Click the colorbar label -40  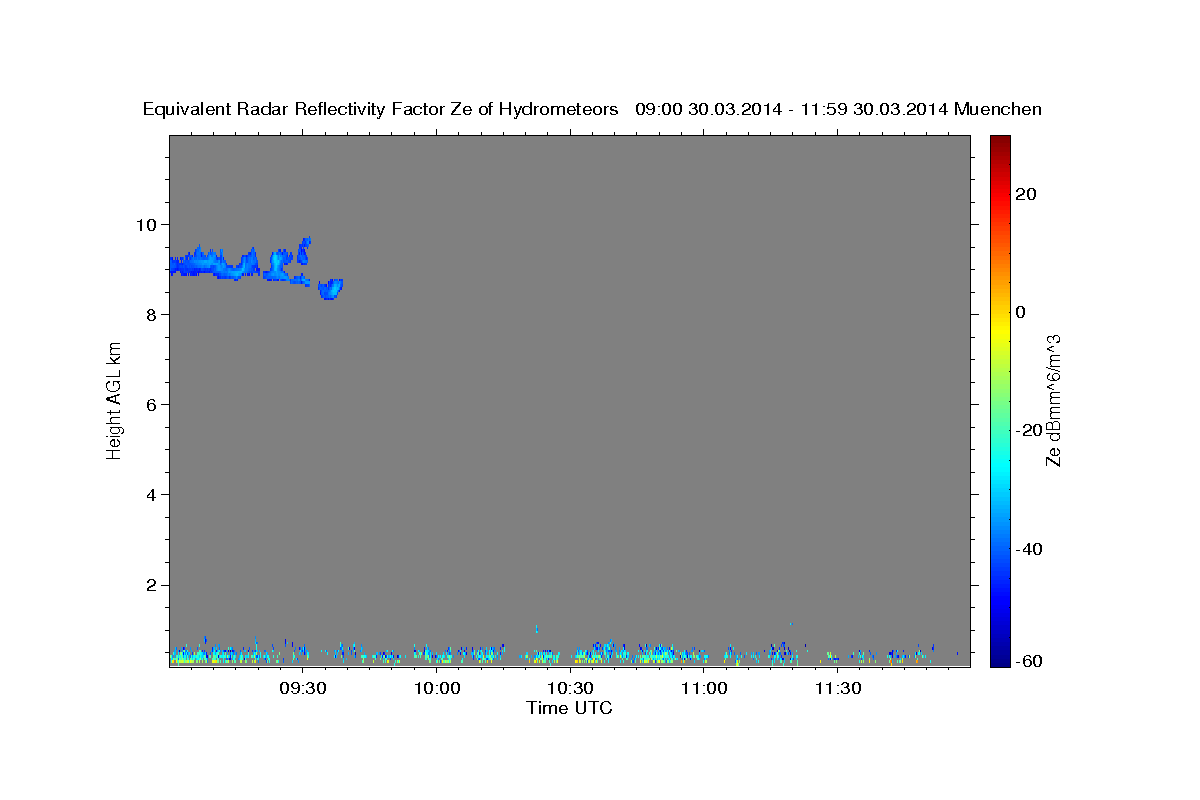pyautogui.click(x=1029, y=549)
